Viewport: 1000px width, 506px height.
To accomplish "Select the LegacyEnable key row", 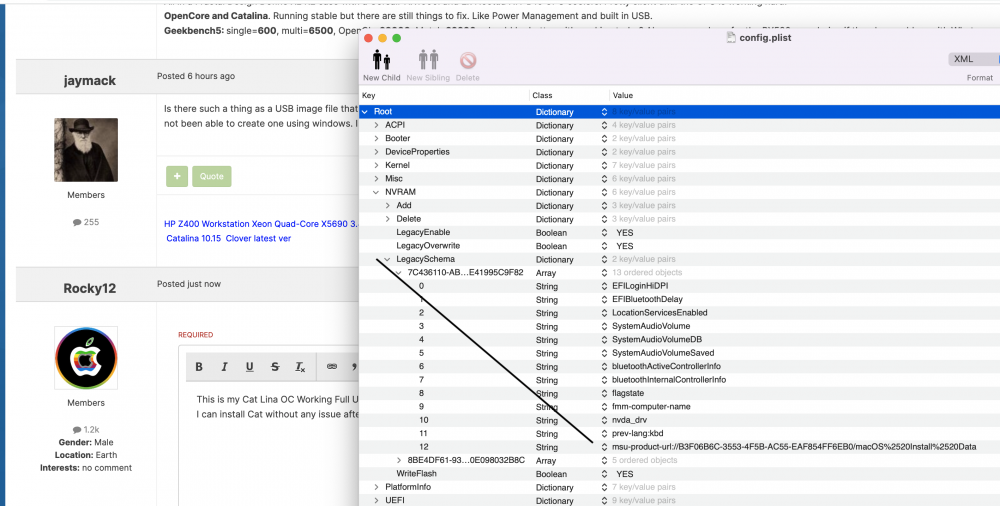I will click(x=423, y=232).
